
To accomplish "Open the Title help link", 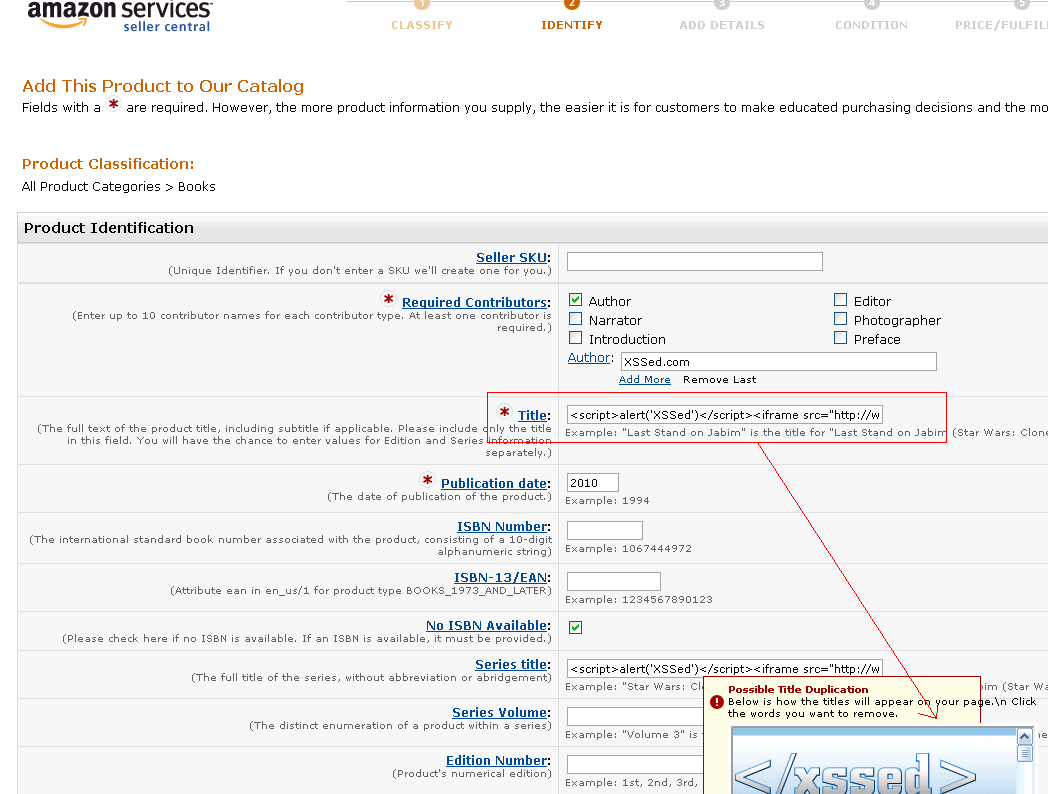I will 533,415.
